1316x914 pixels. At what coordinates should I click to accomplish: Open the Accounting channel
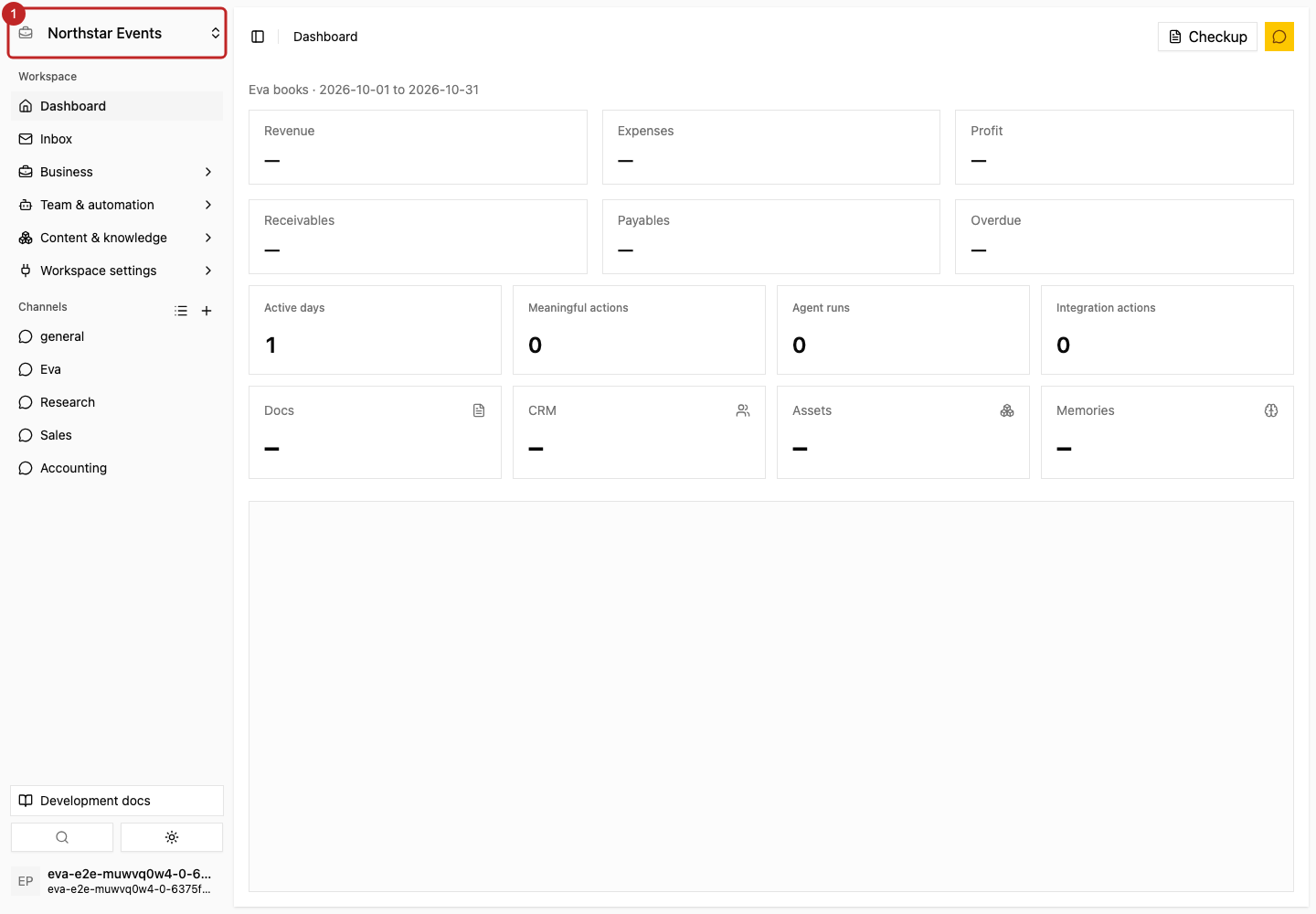click(117, 468)
